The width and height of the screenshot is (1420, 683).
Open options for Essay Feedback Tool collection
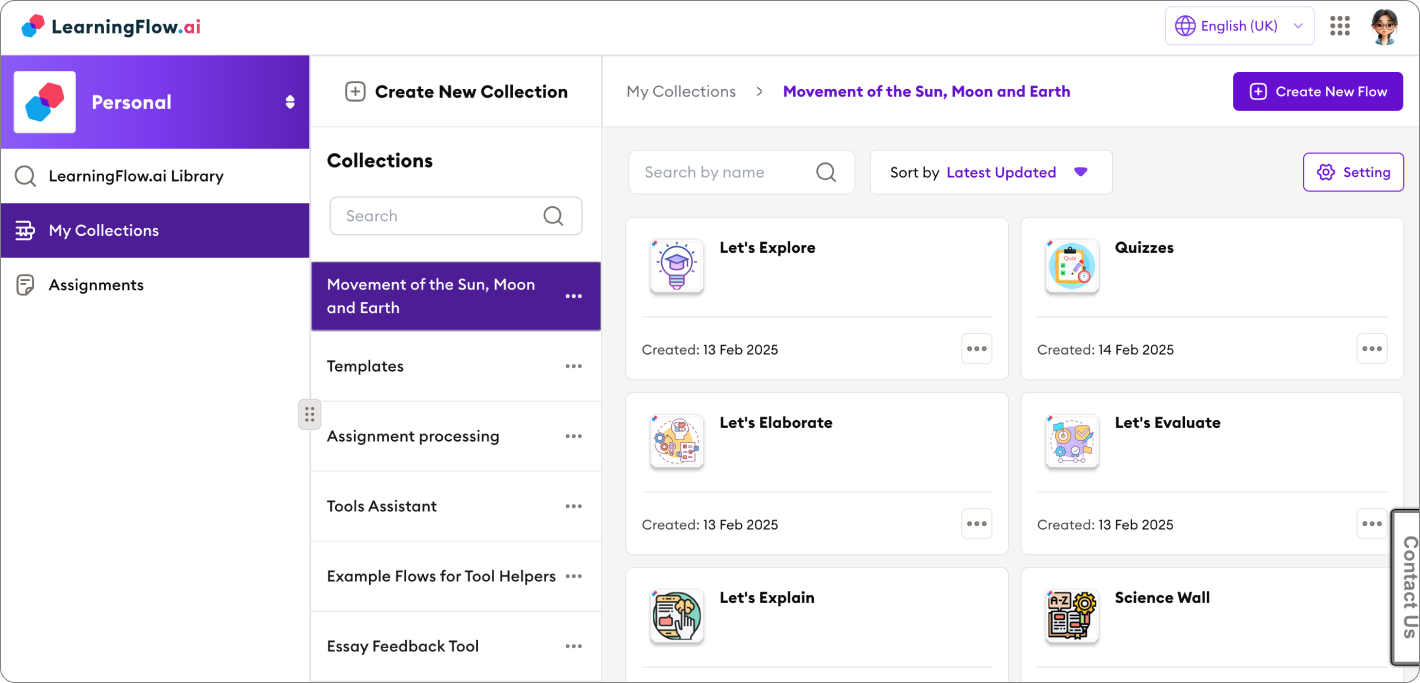click(574, 646)
